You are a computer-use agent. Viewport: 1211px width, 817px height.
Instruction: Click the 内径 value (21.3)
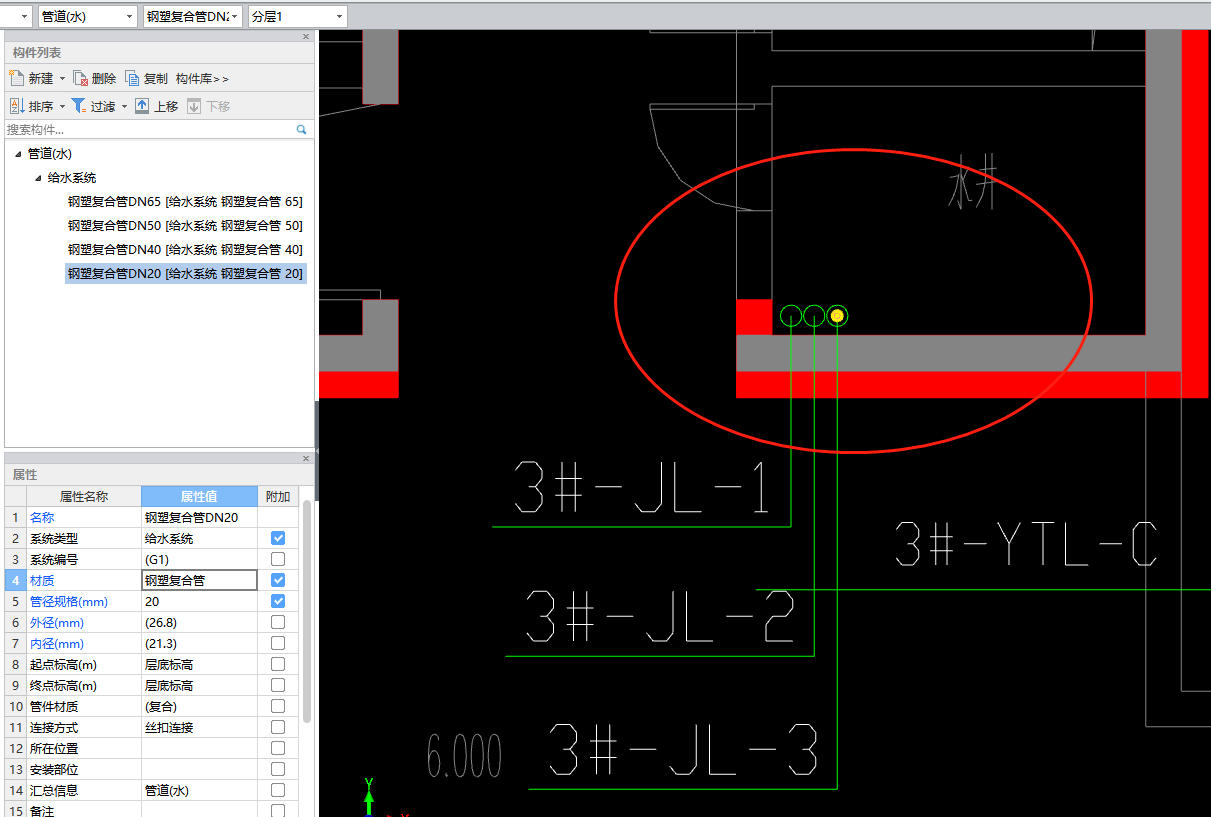click(199, 643)
